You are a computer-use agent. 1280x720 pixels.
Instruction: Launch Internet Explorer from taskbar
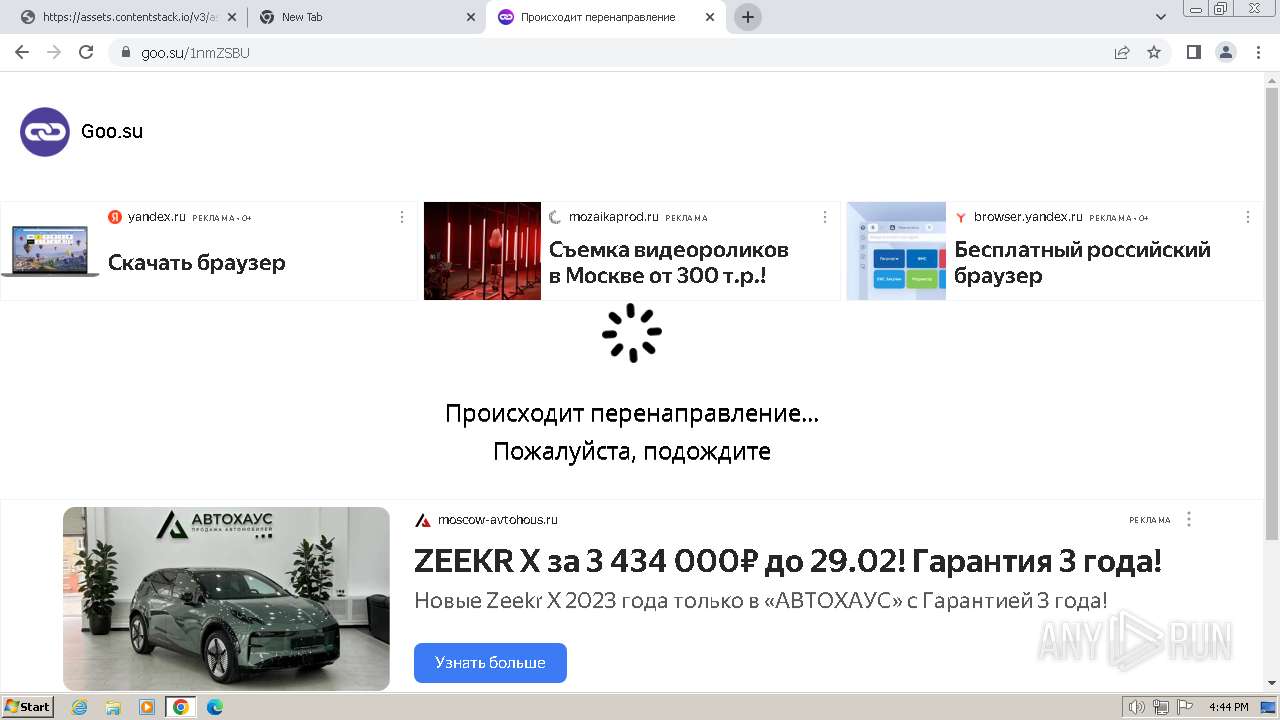coord(80,707)
